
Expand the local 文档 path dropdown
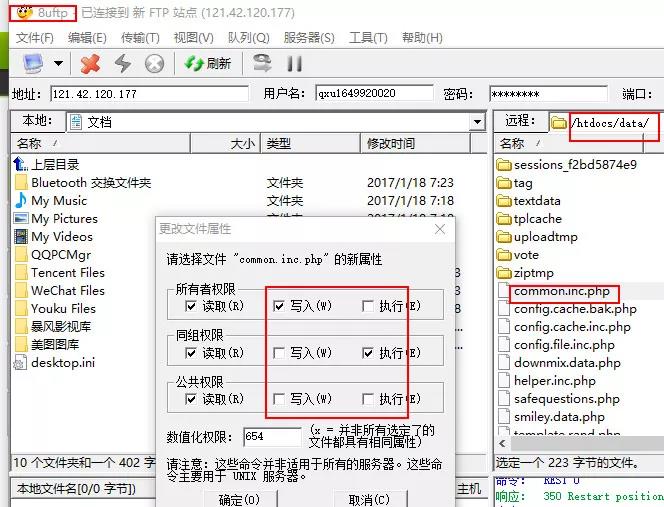click(x=477, y=122)
